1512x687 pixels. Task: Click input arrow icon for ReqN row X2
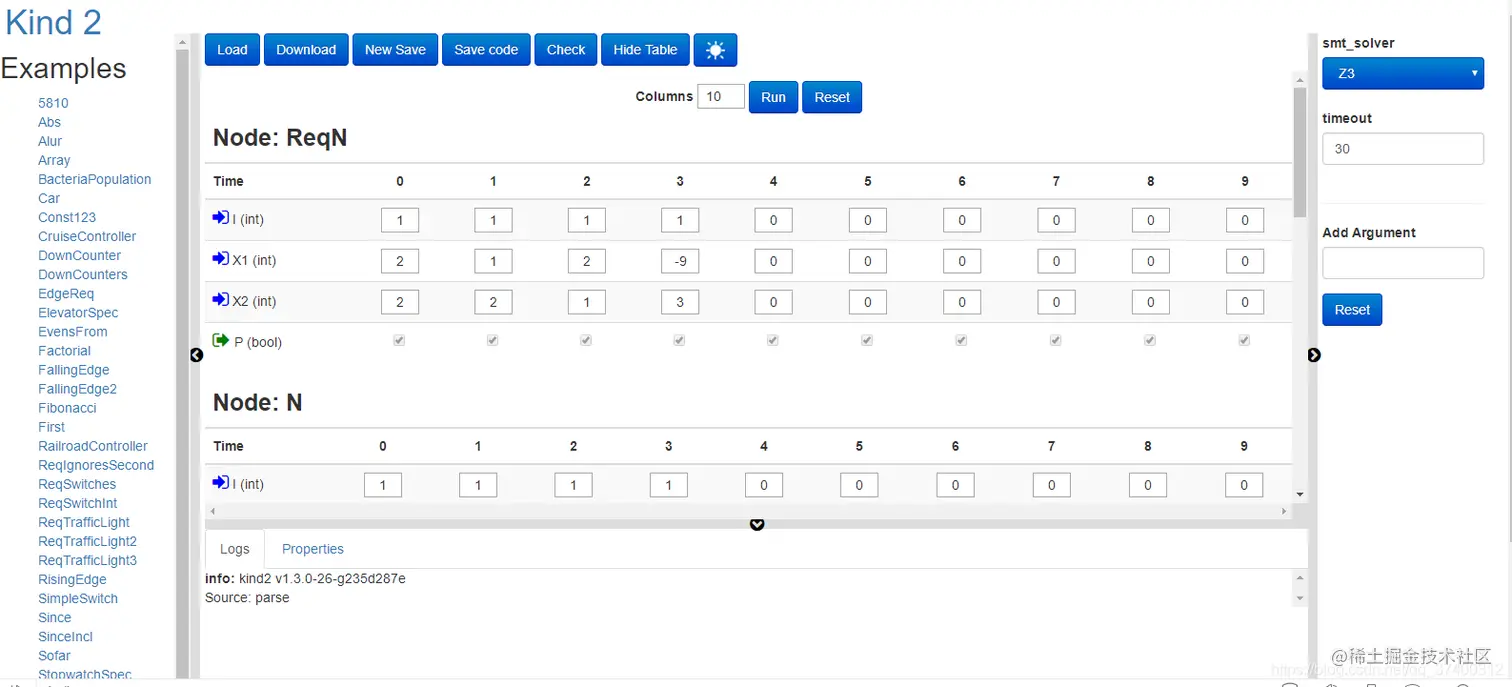point(221,300)
